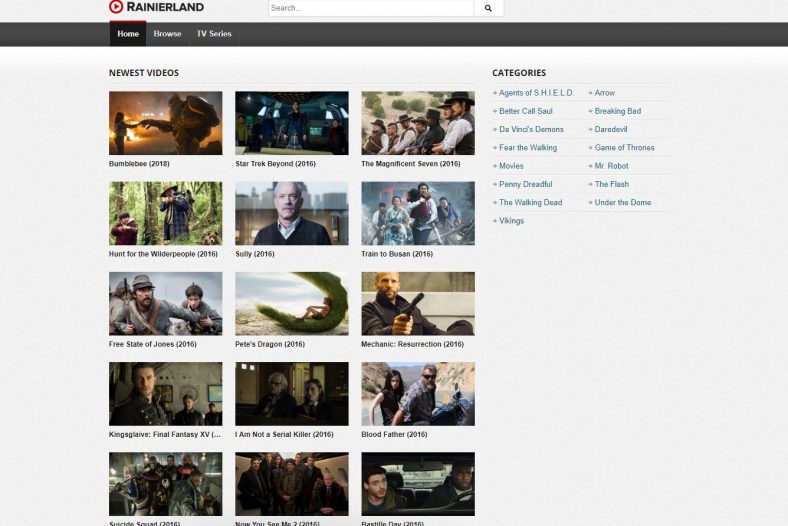This screenshot has height=526, width=788.
Task: Click Star Trek Beyond (2016) title link
Action: click(x=275, y=164)
